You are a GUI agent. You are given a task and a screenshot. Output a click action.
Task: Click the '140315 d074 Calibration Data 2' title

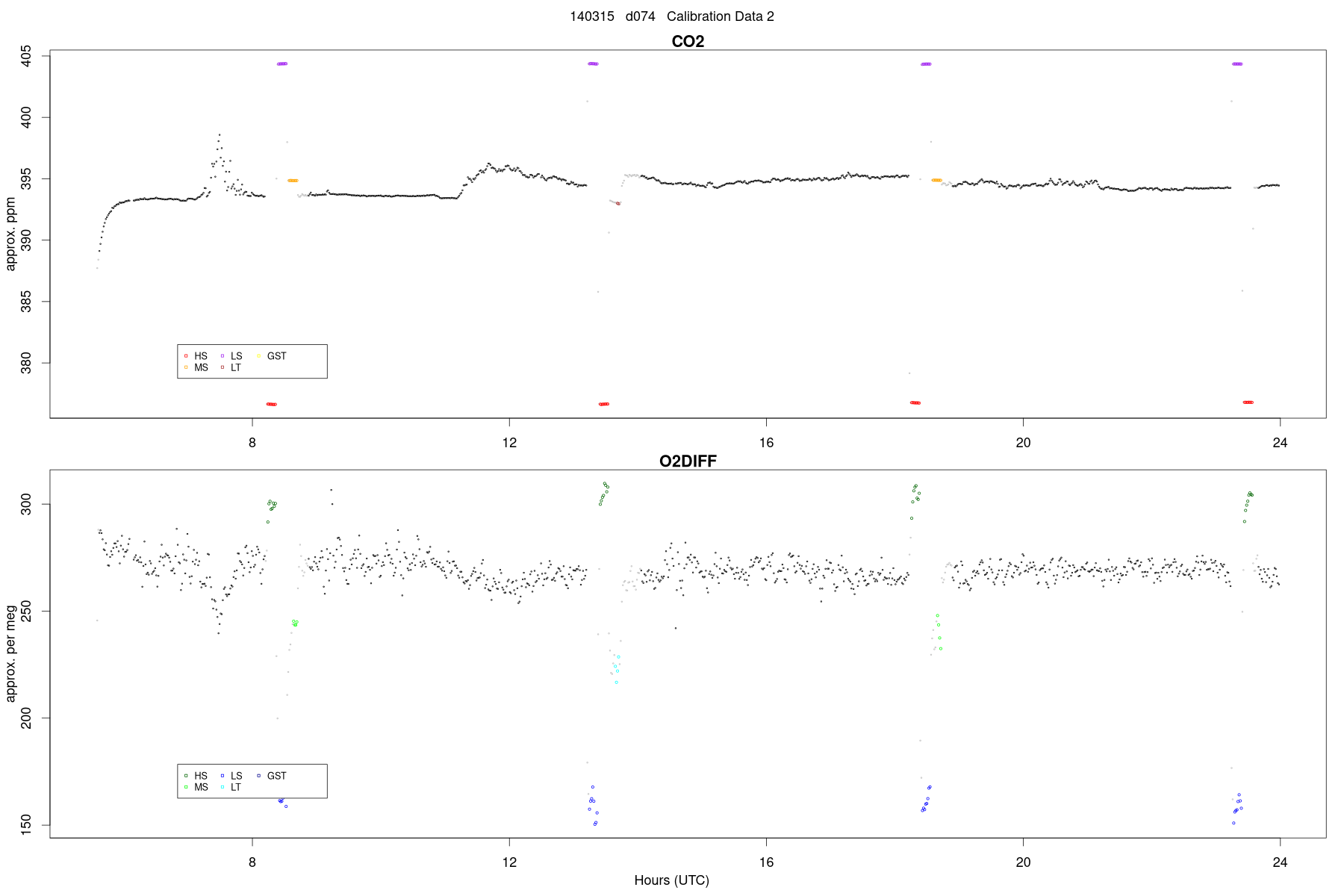click(x=672, y=16)
